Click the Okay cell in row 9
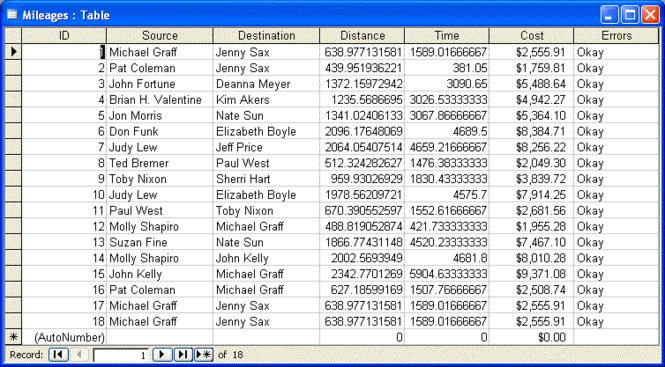The height and width of the screenshot is (367, 665). coord(616,179)
